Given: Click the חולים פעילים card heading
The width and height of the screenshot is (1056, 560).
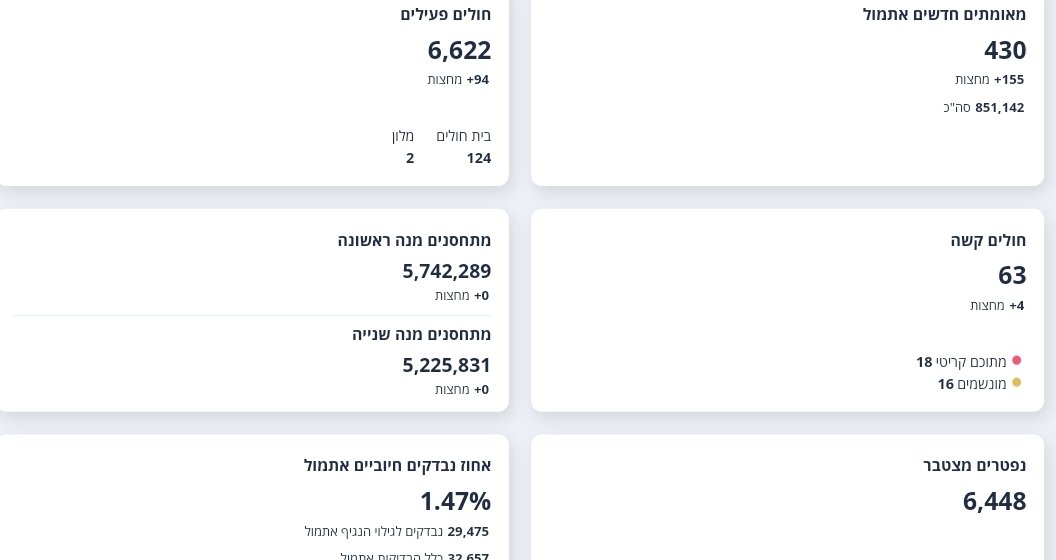Looking at the screenshot, I should pyautogui.click(x=445, y=14).
